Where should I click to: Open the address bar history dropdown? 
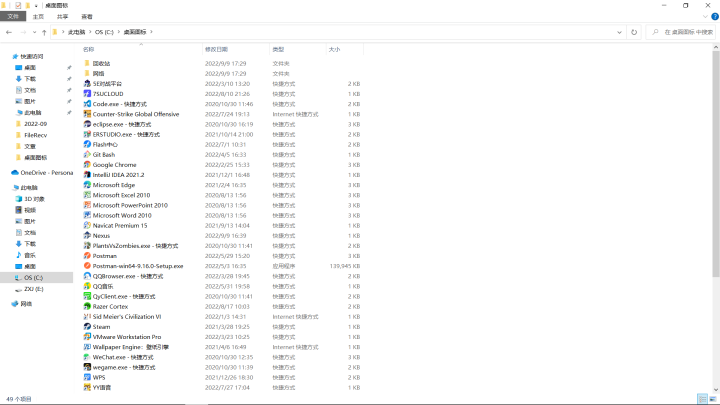tap(619, 32)
